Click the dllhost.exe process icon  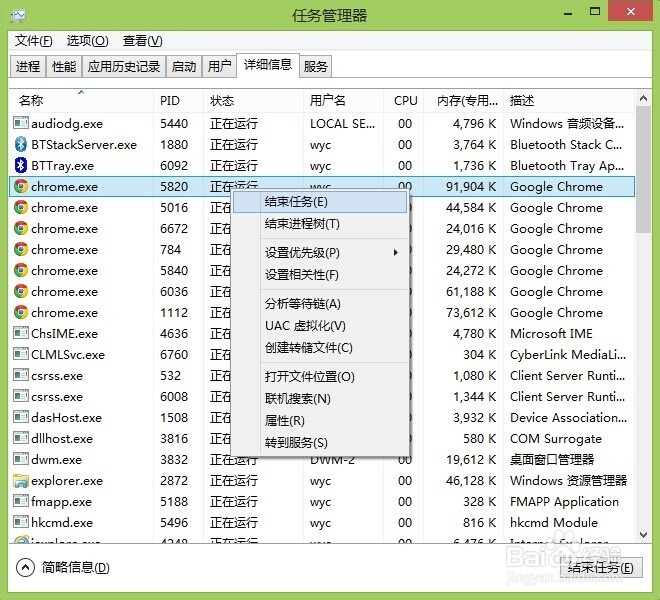click(x=21, y=438)
